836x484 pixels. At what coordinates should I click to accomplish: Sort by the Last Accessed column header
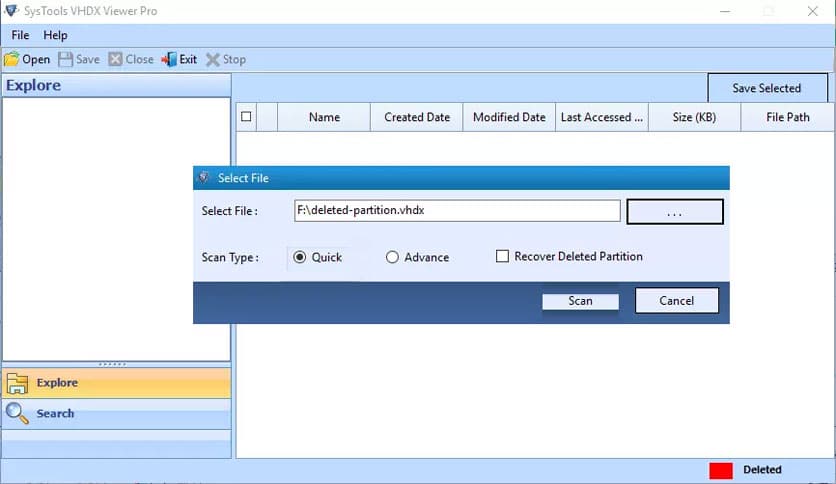click(x=602, y=117)
